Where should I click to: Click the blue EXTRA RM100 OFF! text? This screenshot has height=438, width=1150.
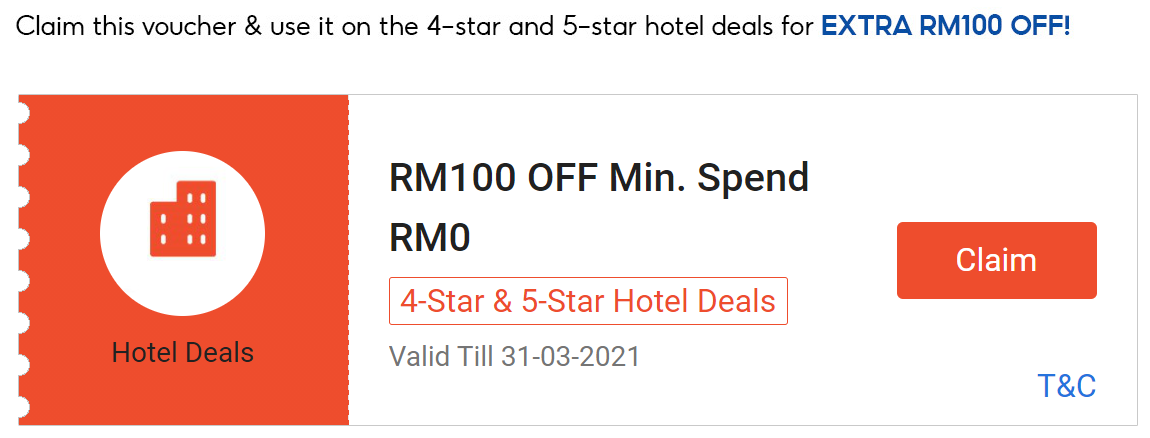[x=945, y=27]
